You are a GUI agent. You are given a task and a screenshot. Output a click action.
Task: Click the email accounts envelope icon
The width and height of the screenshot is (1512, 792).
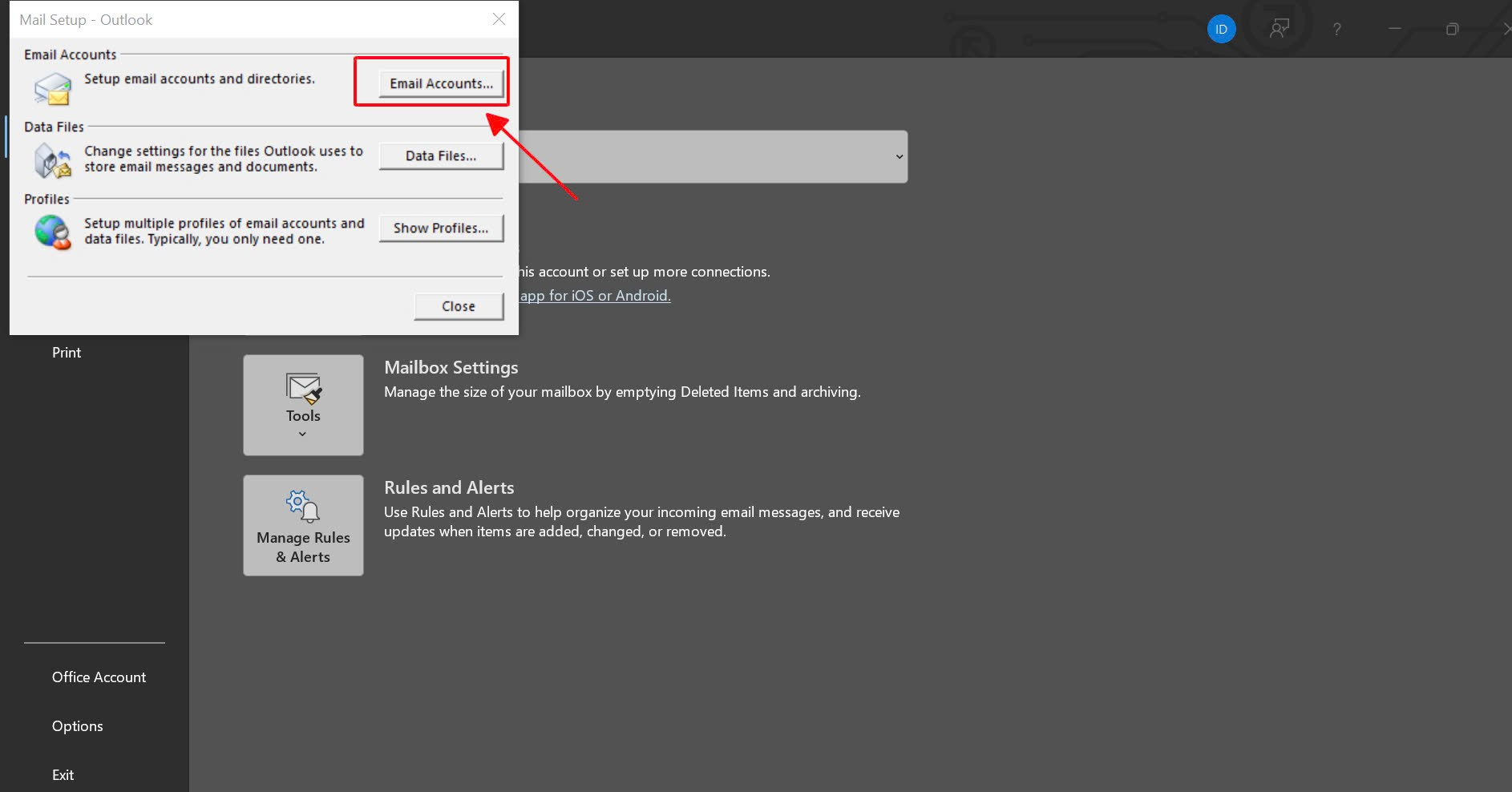click(53, 88)
